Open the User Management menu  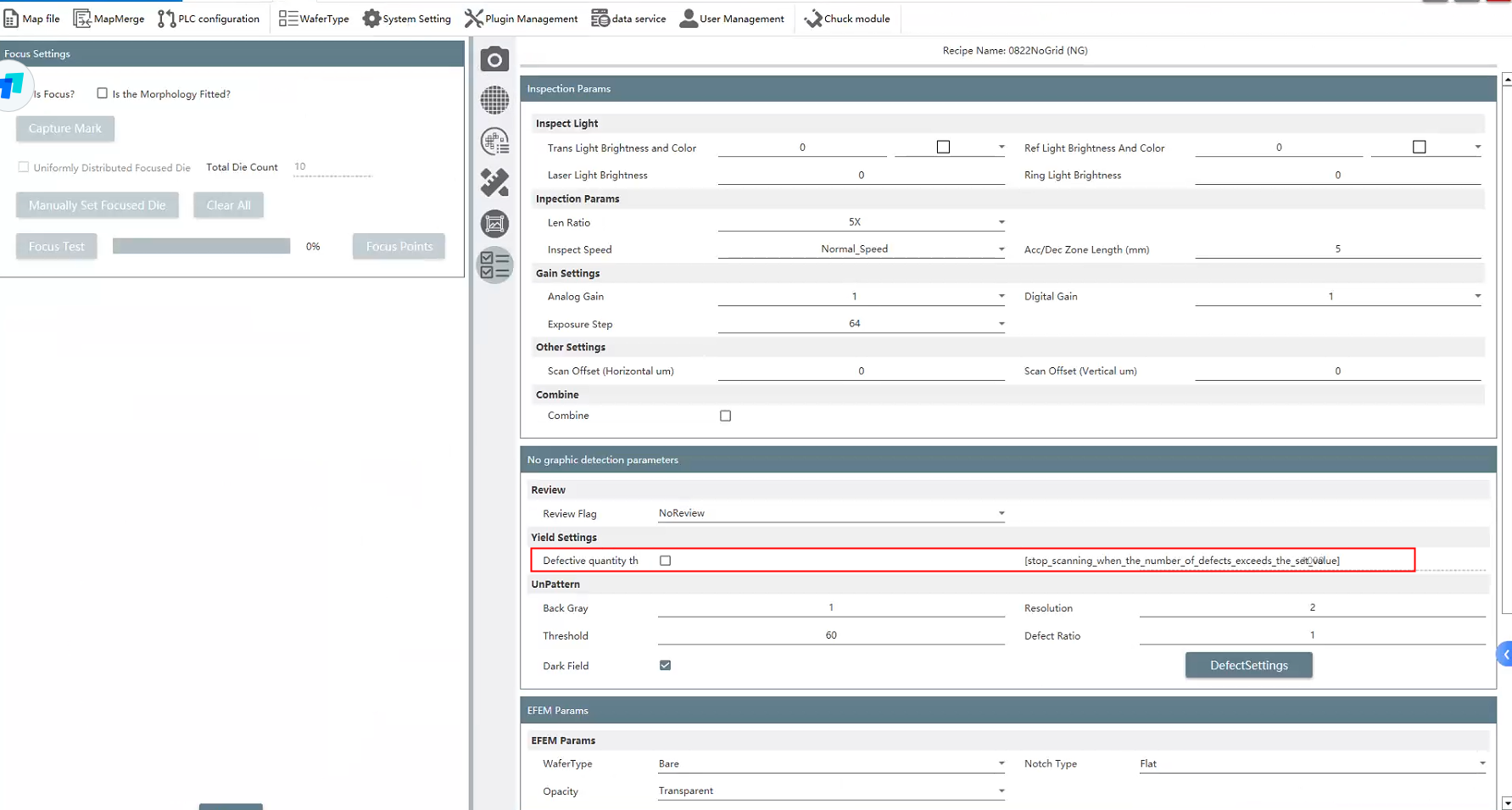[x=732, y=19]
